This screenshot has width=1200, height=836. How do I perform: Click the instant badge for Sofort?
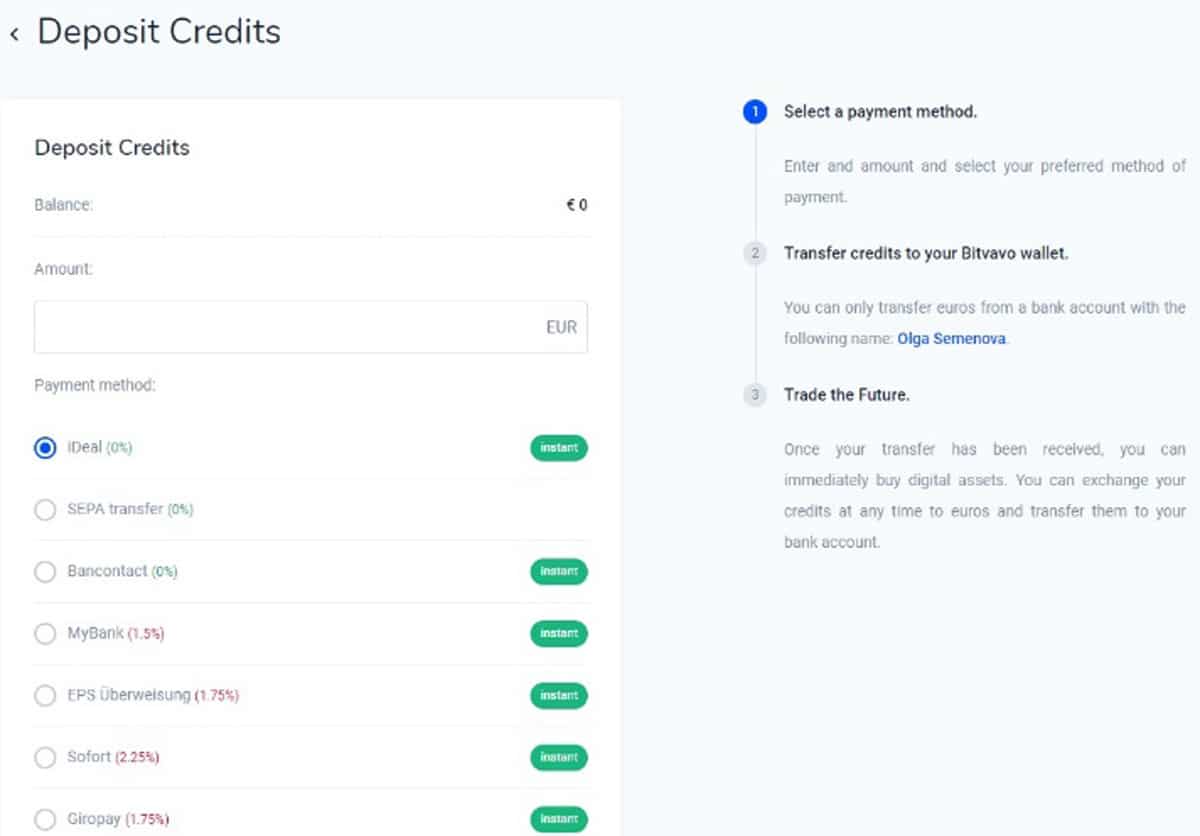tap(559, 758)
